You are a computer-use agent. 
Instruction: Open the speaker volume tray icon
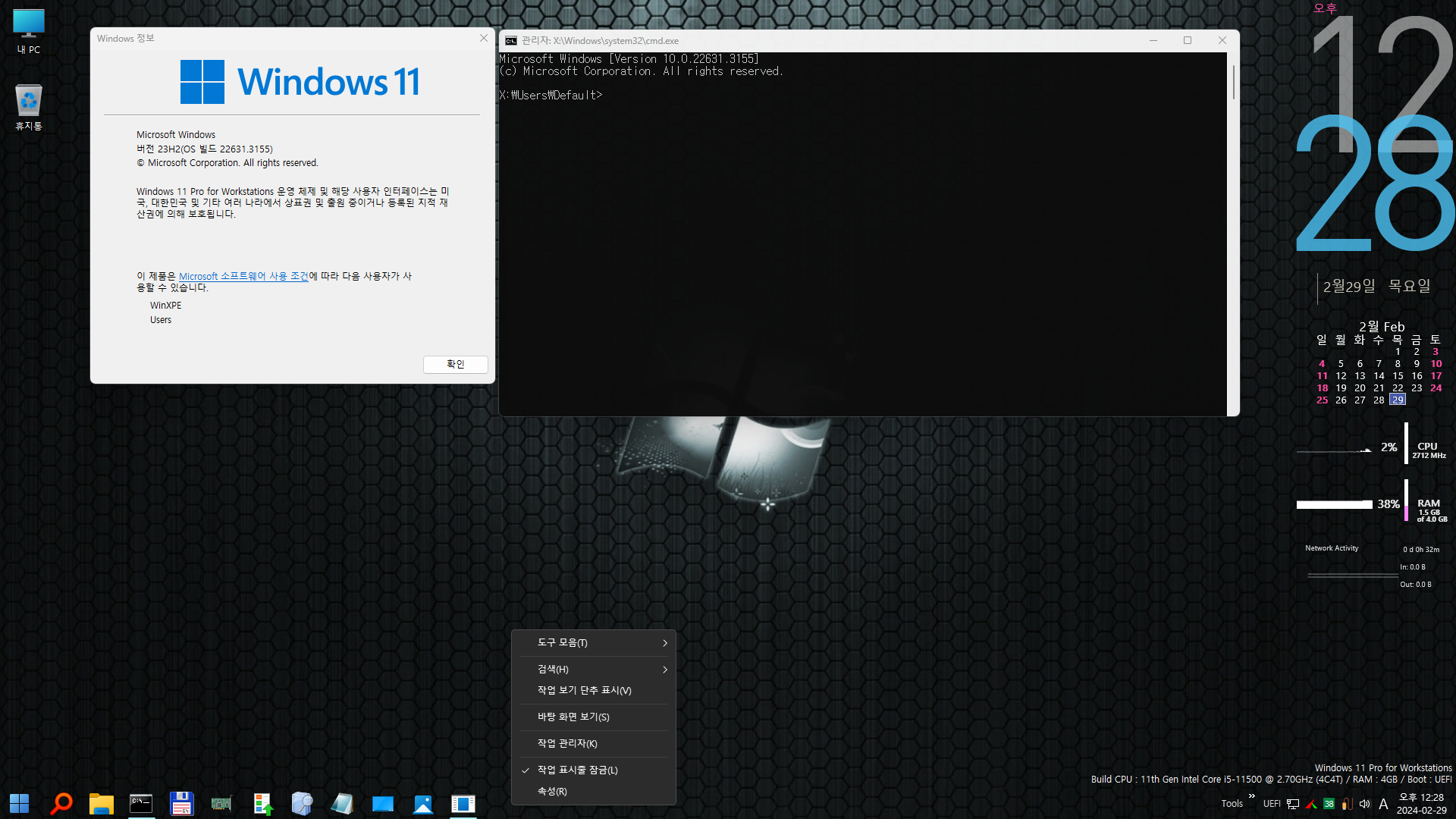click(1365, 804)
